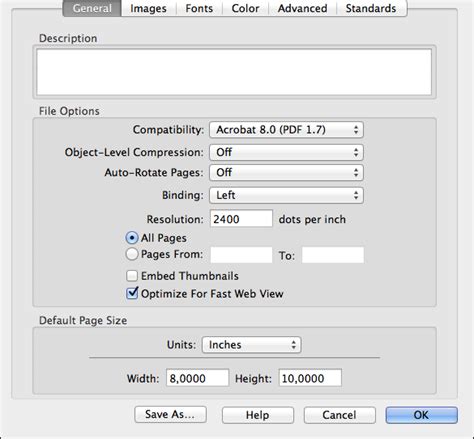474x439 pixels.
Task: Open the Binding dropdown
Action: pos(286,195)
